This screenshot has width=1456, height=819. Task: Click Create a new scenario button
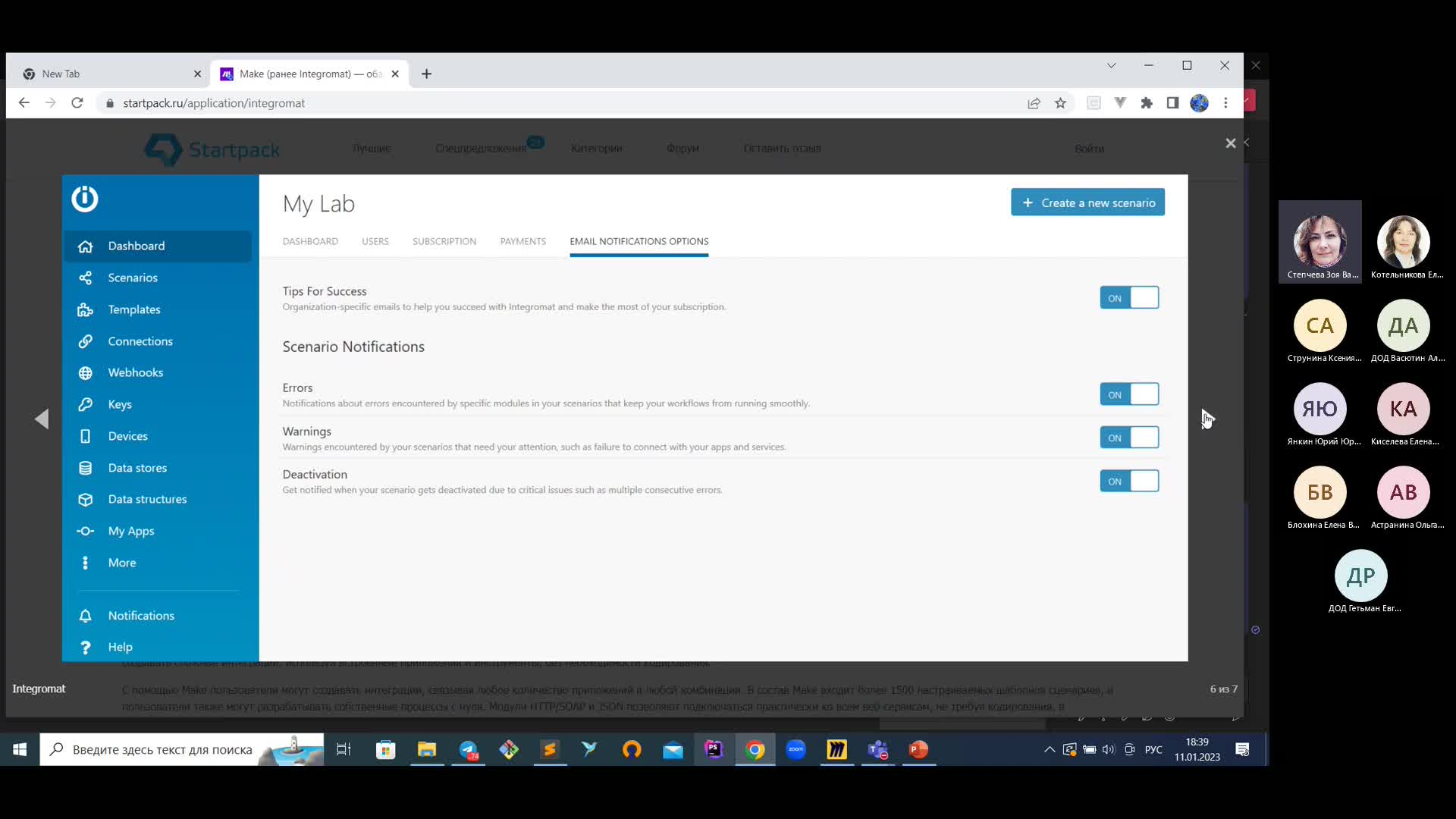click(1087, 202)
